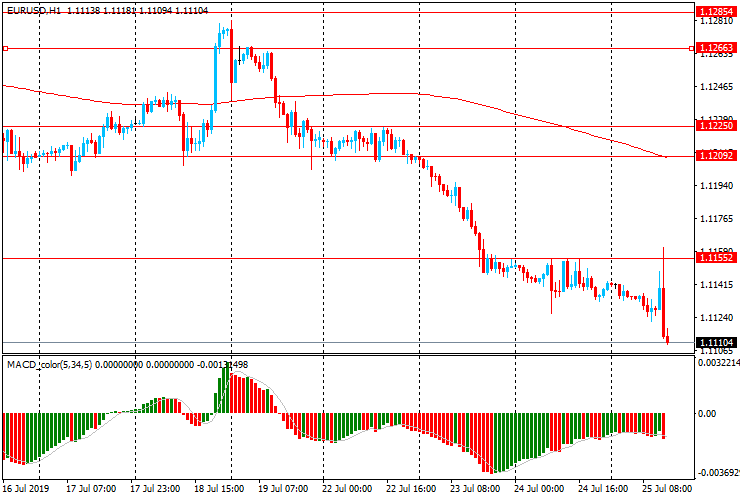Select the right handle of the 1.12663 line
The width and height of the screenshot is (740, 500).
tap(691, 48)
